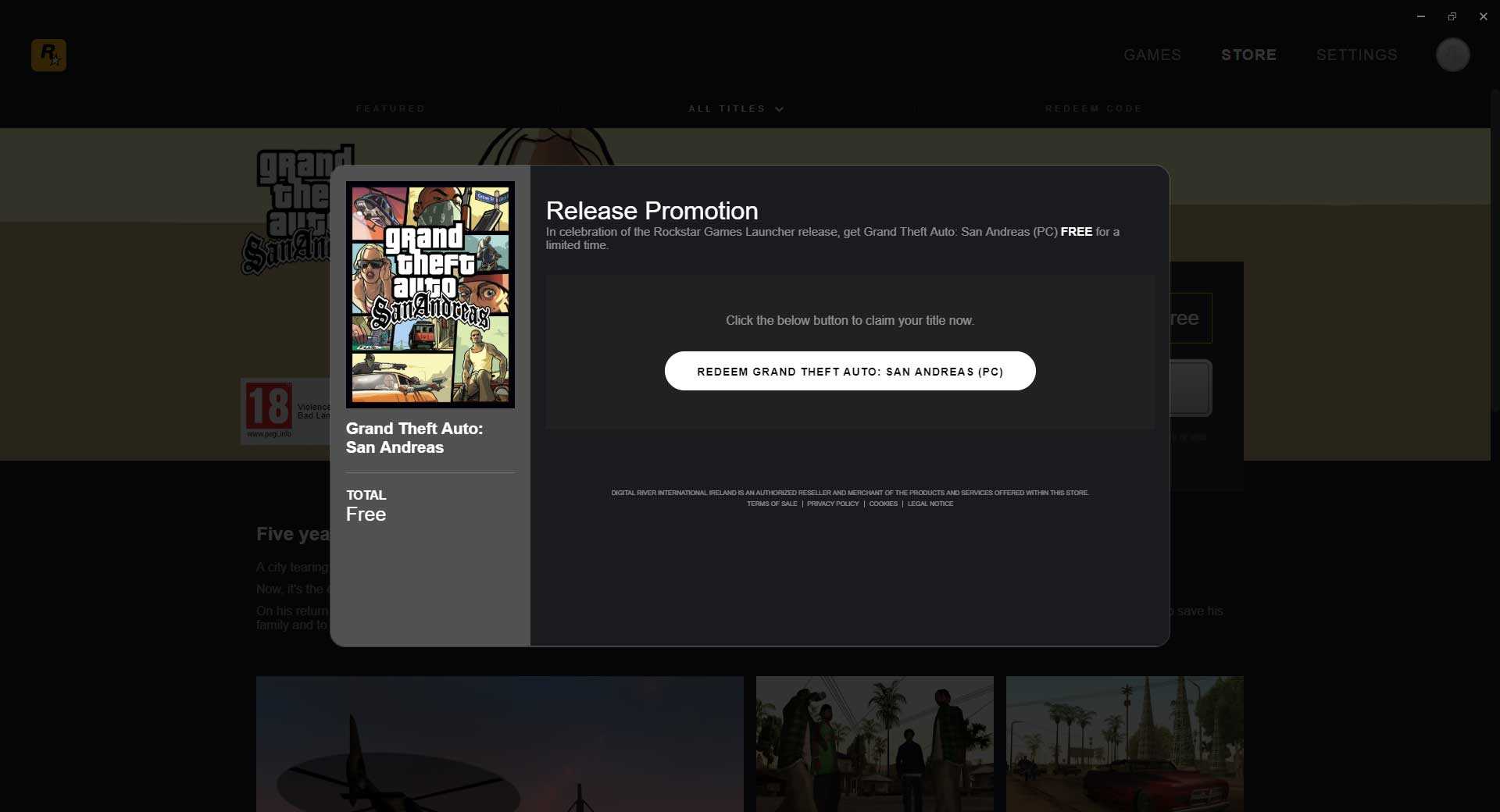Open the GAMES section
Viewport: 1500px width, 812px height.
coord(1152,55)
